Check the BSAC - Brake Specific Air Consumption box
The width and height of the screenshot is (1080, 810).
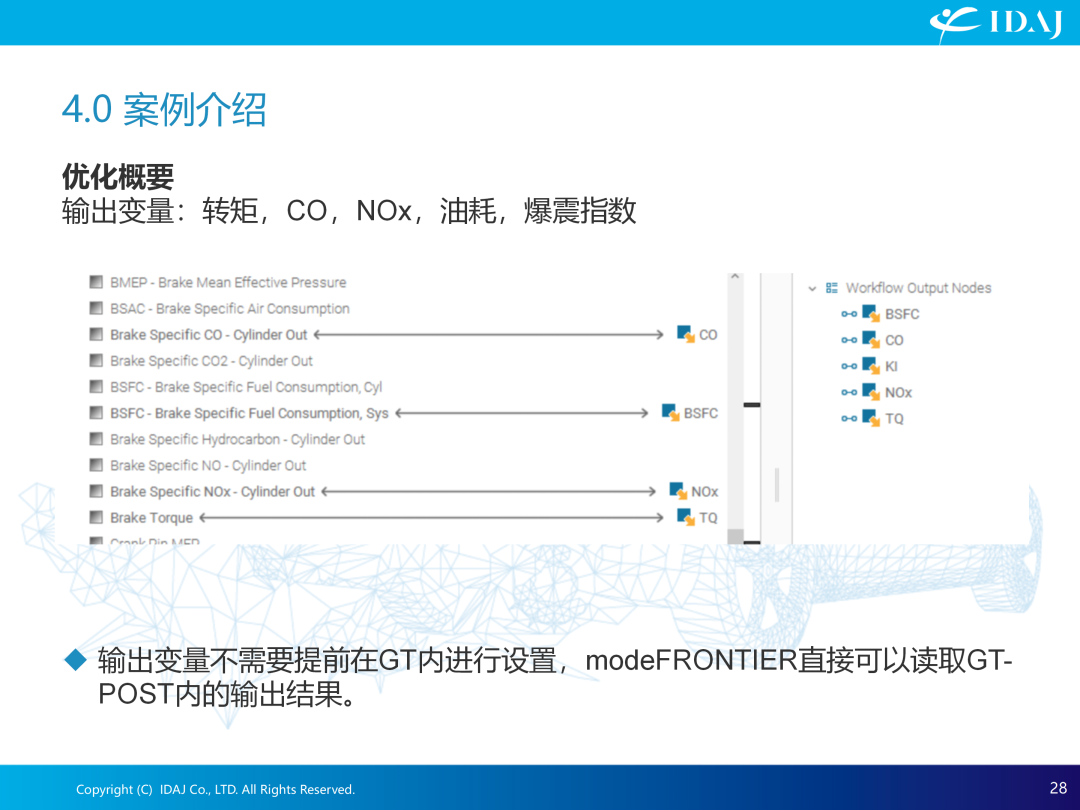point(96,308)
